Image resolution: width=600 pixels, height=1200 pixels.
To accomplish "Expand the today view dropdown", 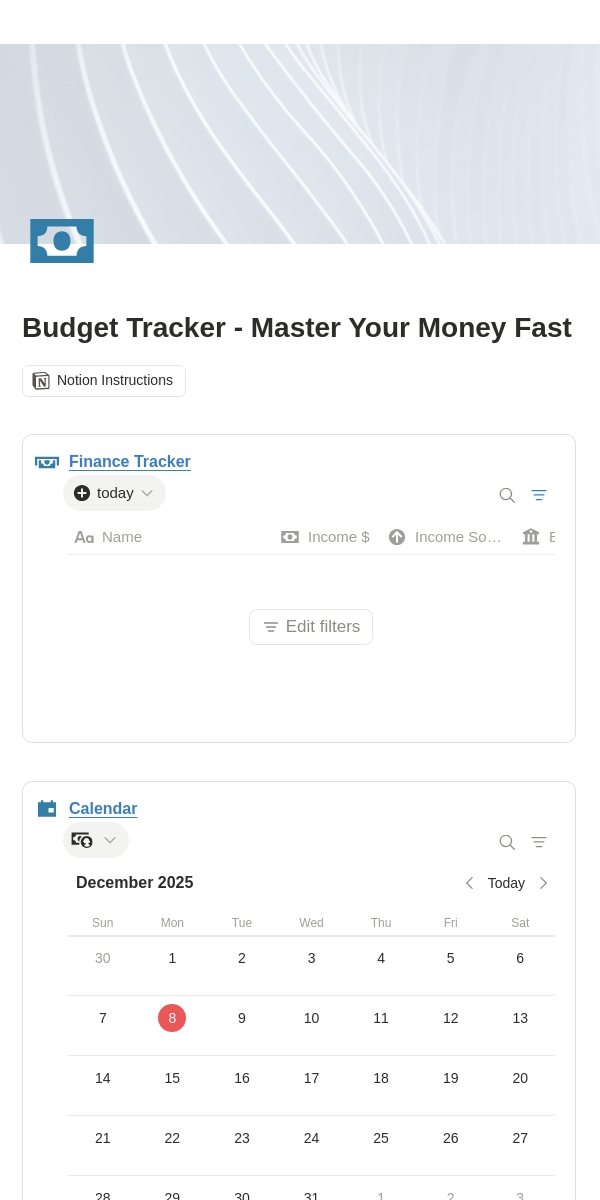I will 114,493.
